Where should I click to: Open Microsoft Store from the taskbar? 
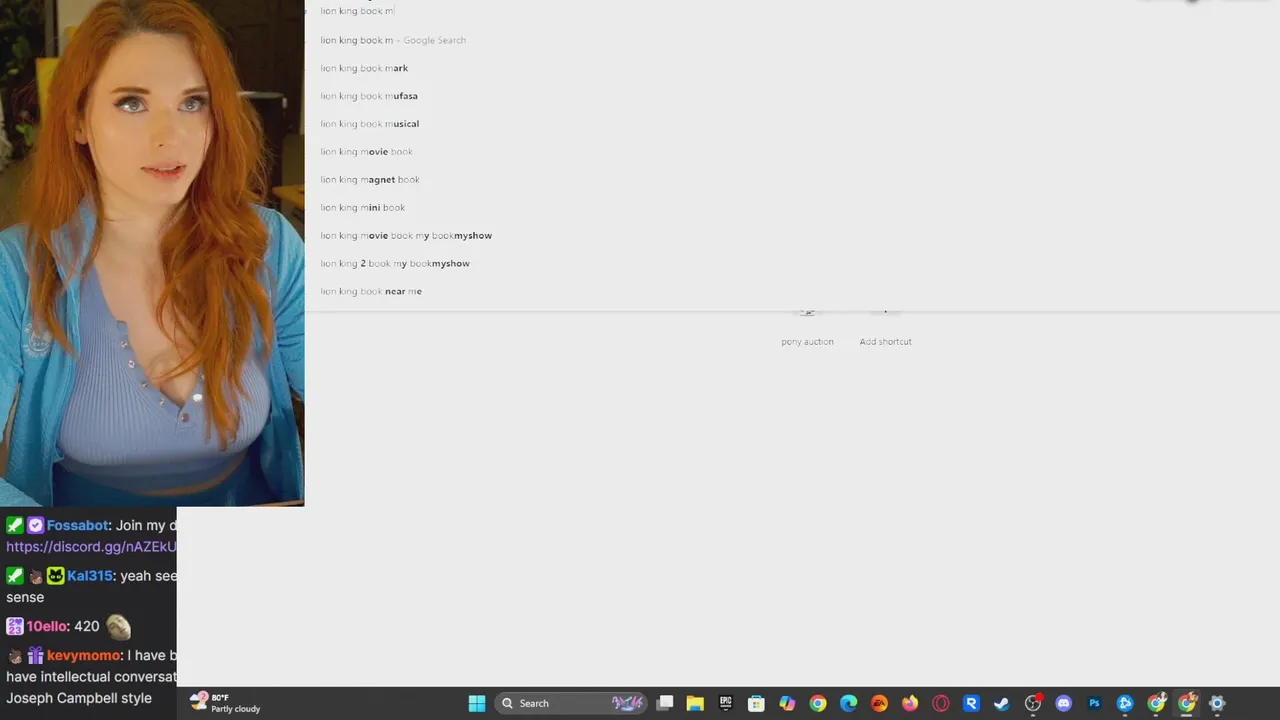click(756, 703)
